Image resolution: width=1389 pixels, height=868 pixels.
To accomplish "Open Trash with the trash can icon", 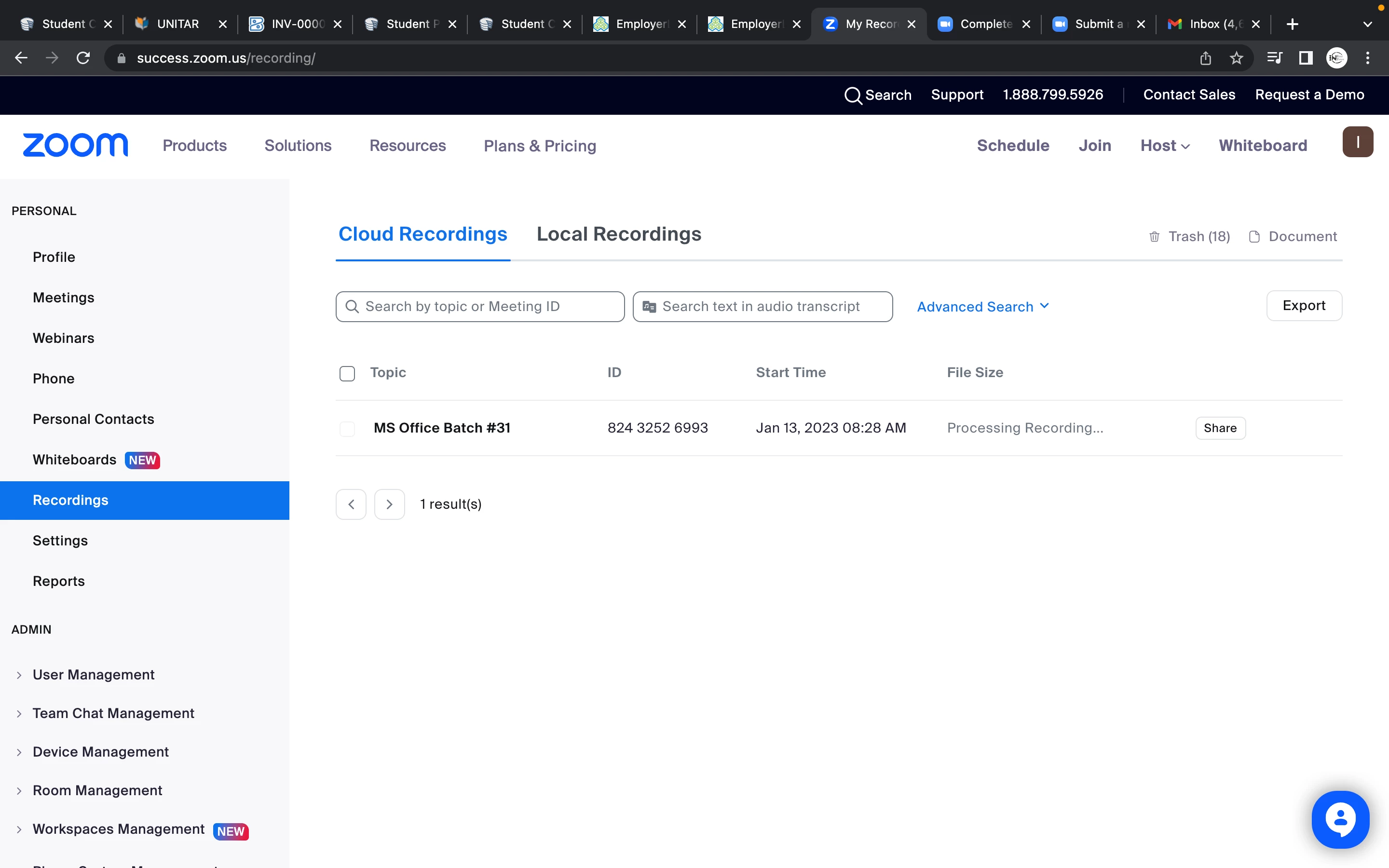I will pos(1154,236).
